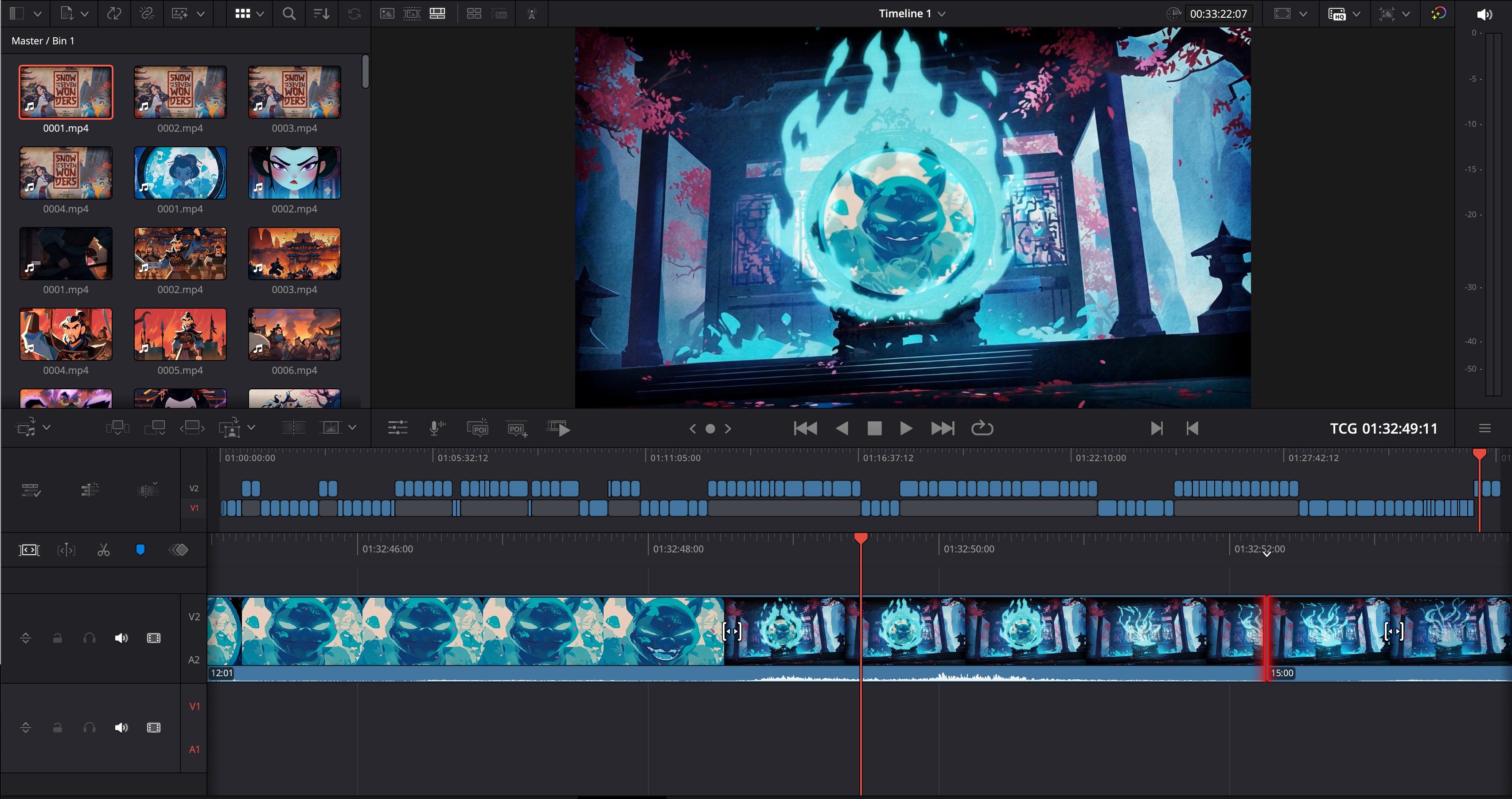Click the lower timeline playhead handle

[861, 538]
